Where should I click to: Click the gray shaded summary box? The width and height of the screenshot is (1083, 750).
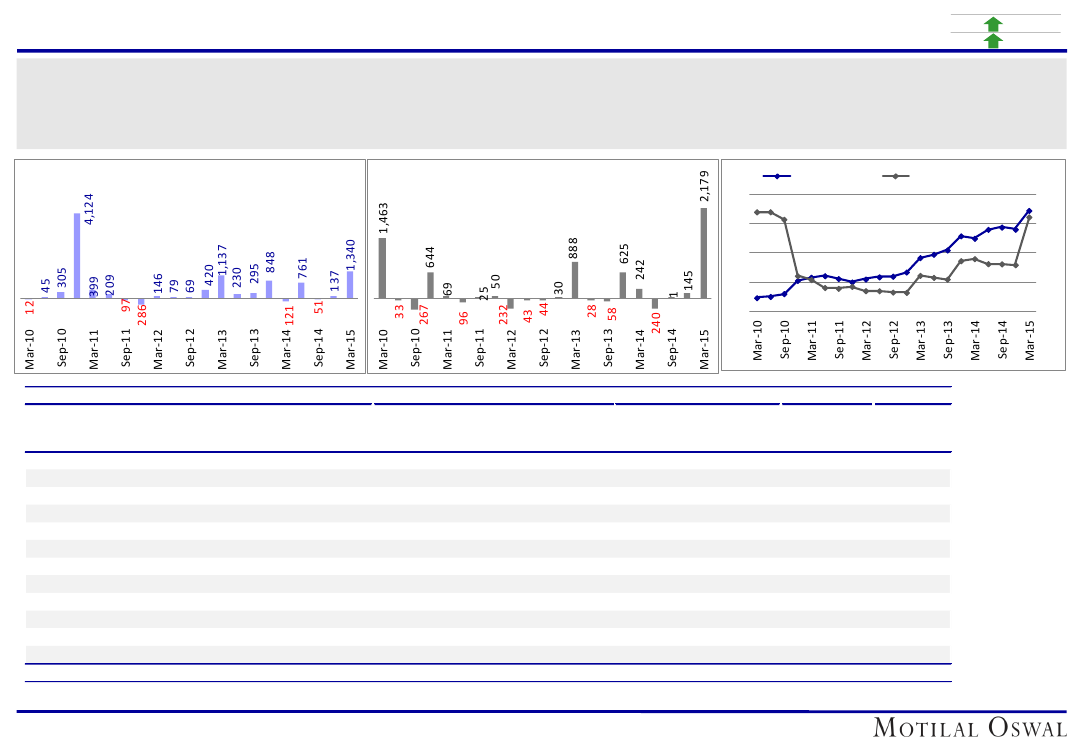(x=541, y=104)
